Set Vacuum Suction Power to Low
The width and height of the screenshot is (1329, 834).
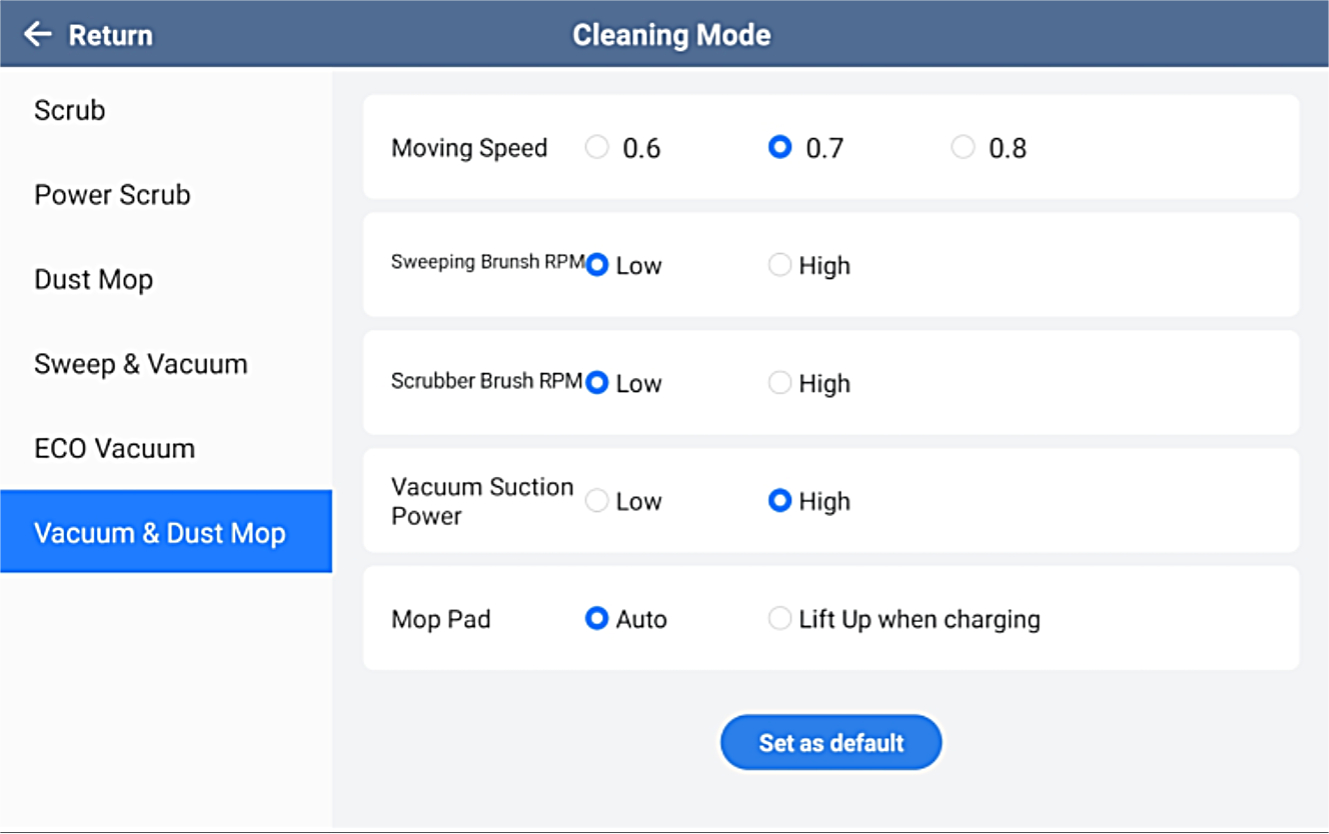click(597, 501)
